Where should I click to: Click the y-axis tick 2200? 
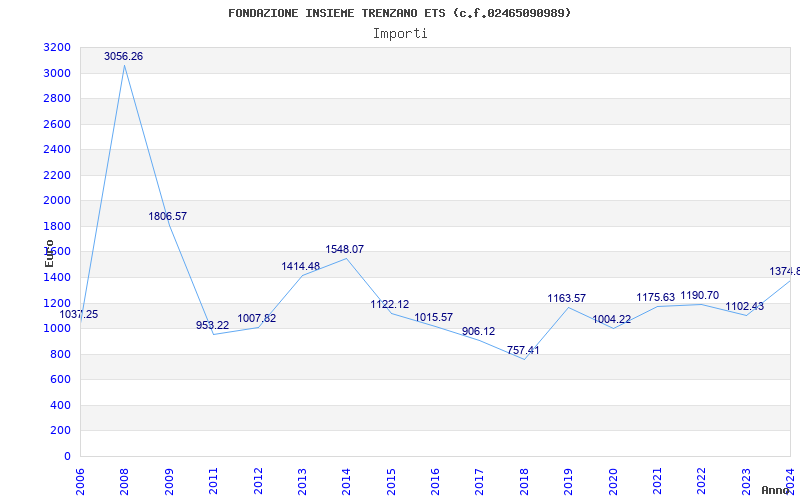pos(57,176)
